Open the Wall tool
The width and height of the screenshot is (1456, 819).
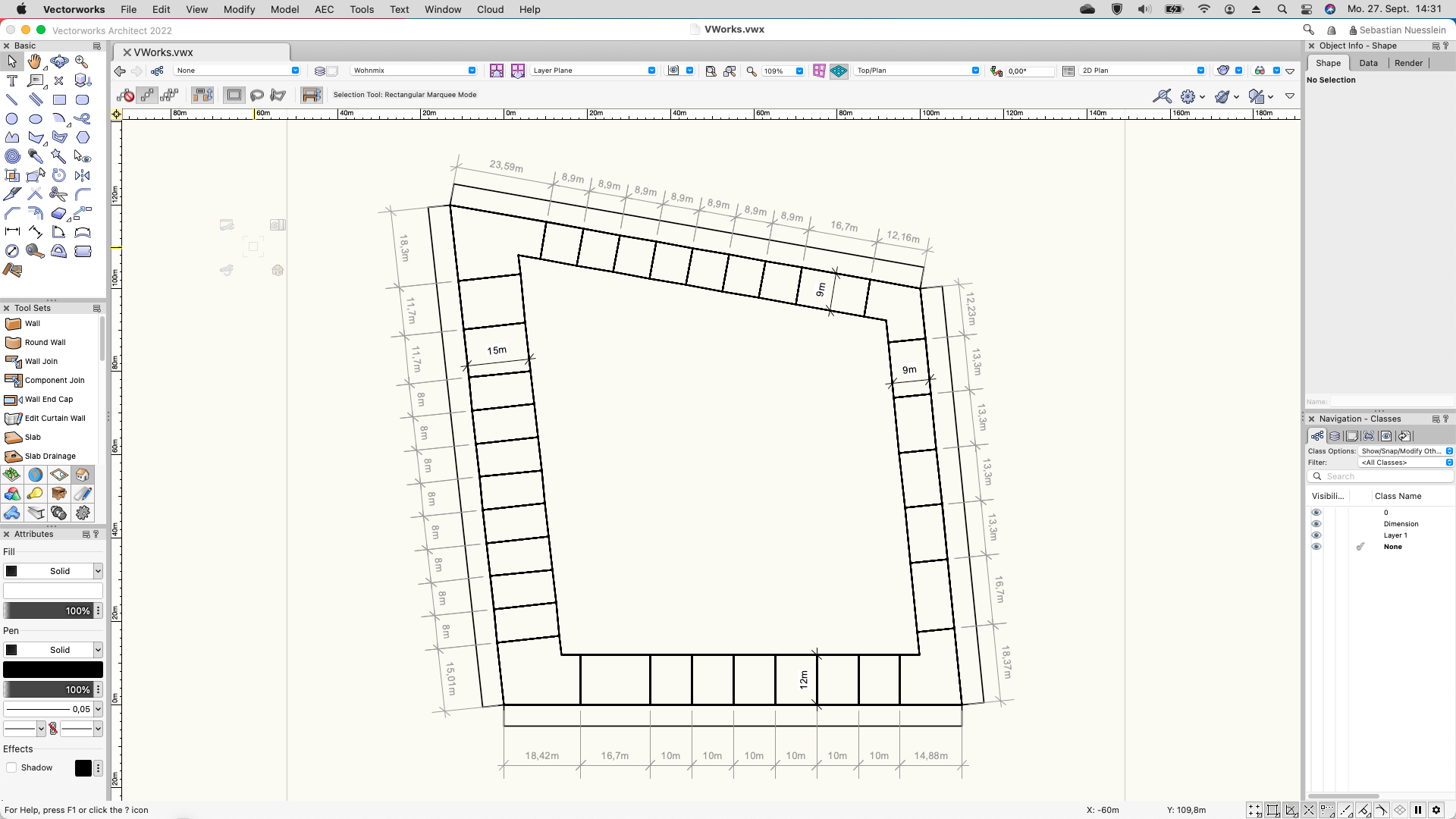click(32, 324)
